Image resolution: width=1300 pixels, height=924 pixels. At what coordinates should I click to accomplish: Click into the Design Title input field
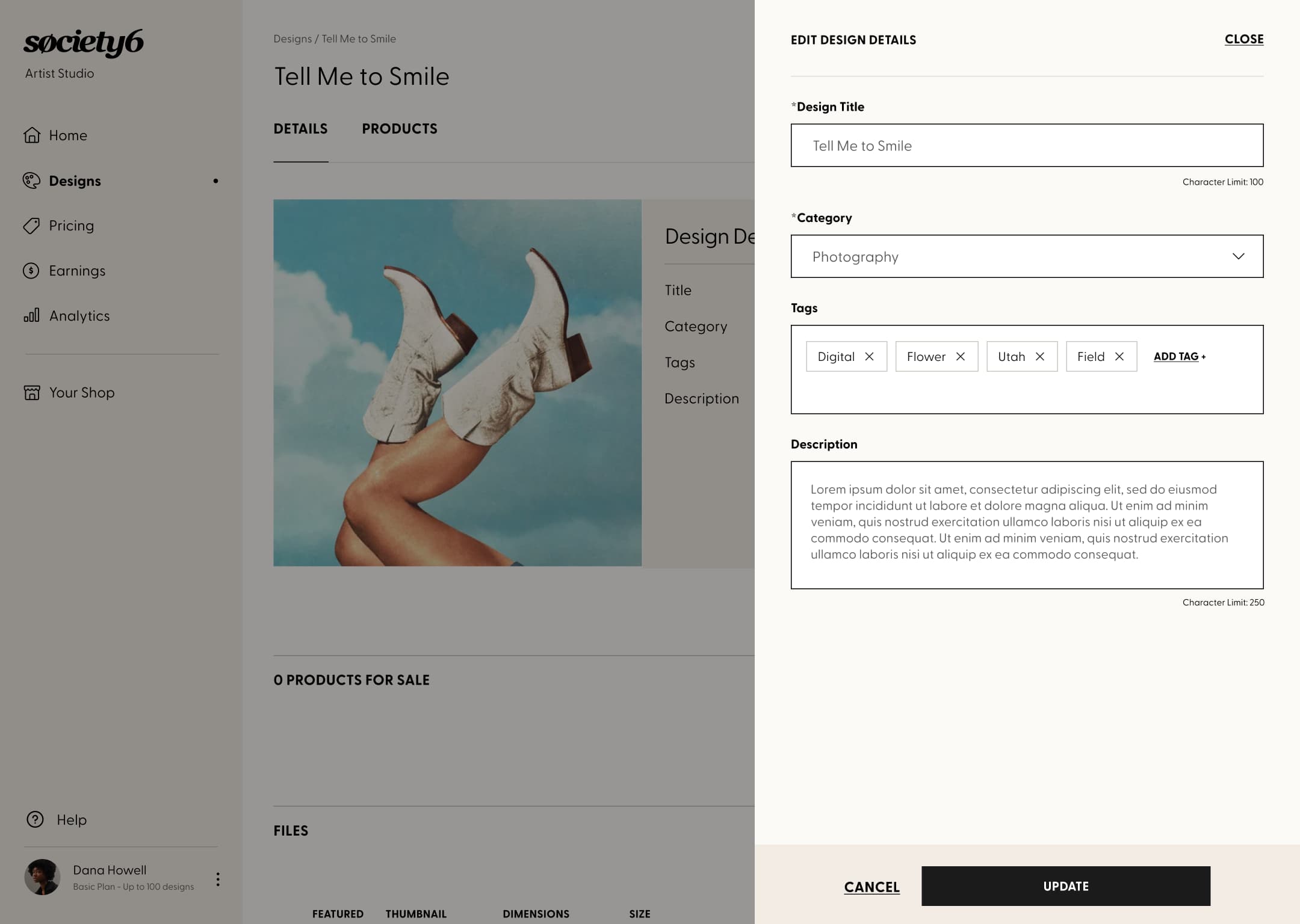point(1027,146)
